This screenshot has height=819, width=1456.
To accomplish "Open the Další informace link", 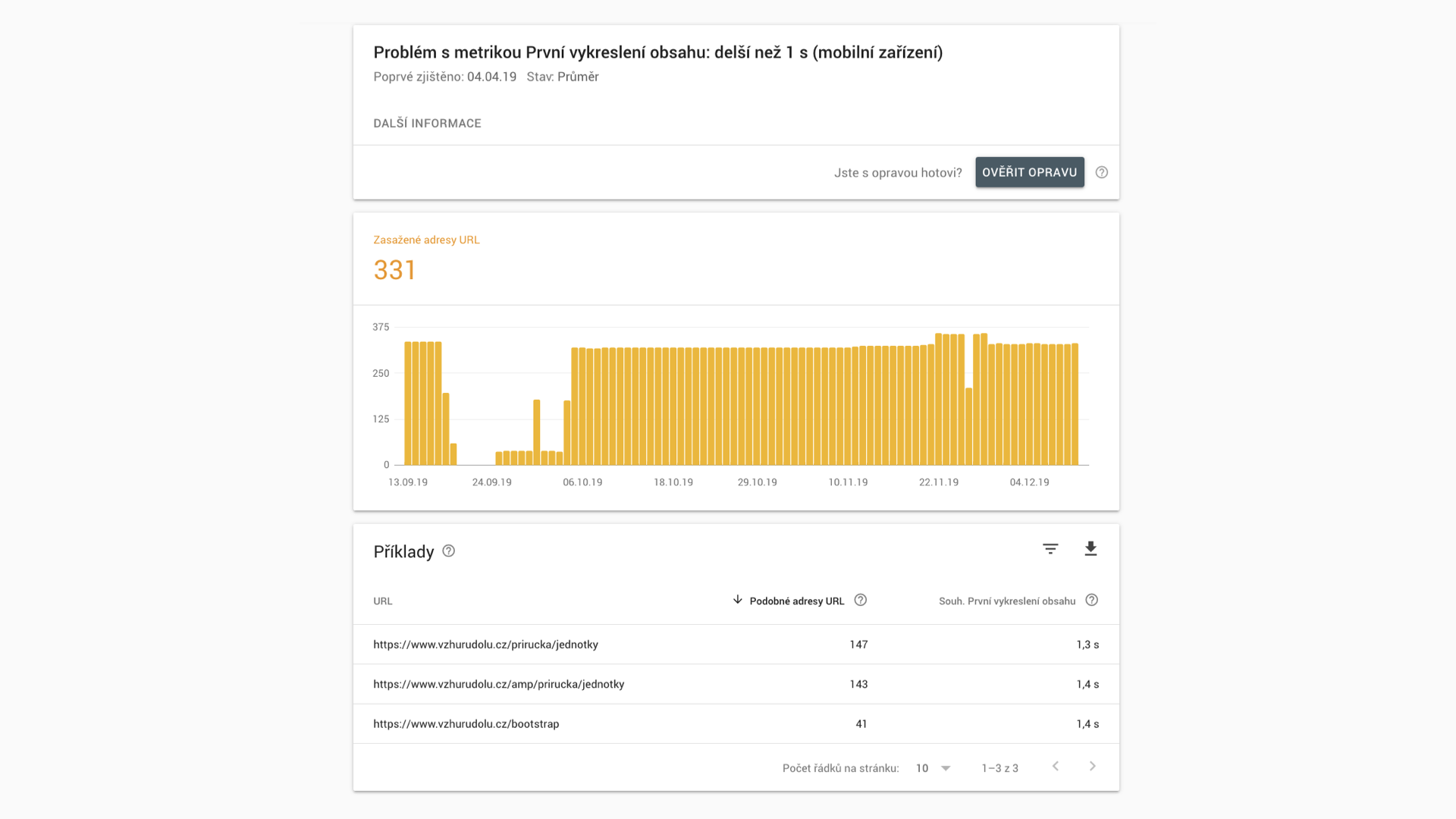I will (x=427, y=124).
